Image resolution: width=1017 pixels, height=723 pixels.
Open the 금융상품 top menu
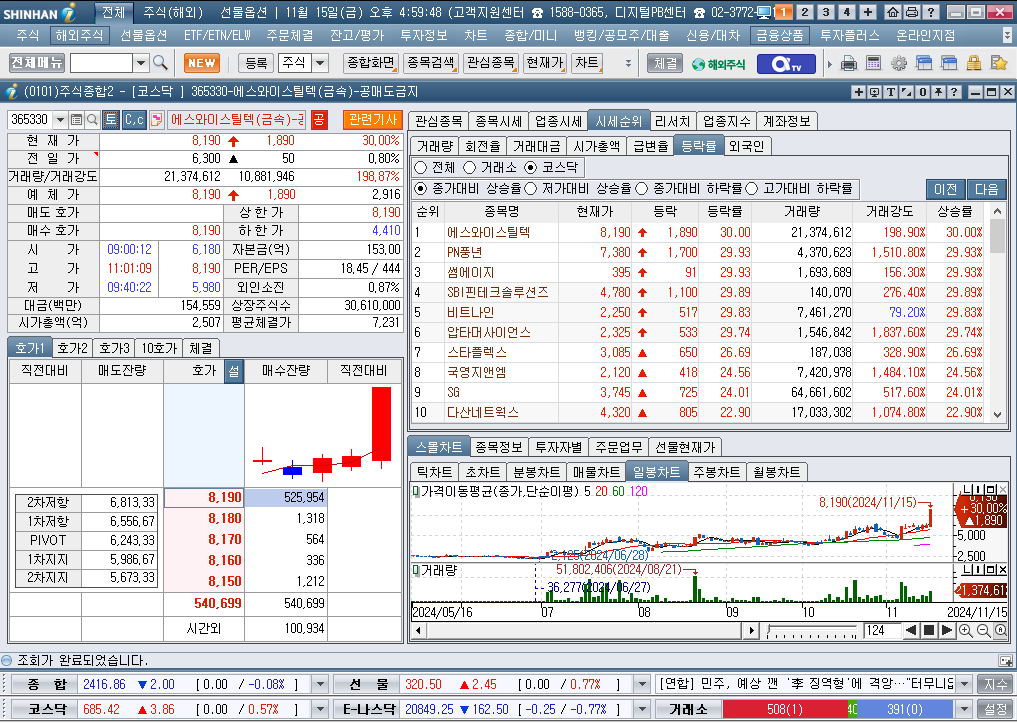point(780,35)
